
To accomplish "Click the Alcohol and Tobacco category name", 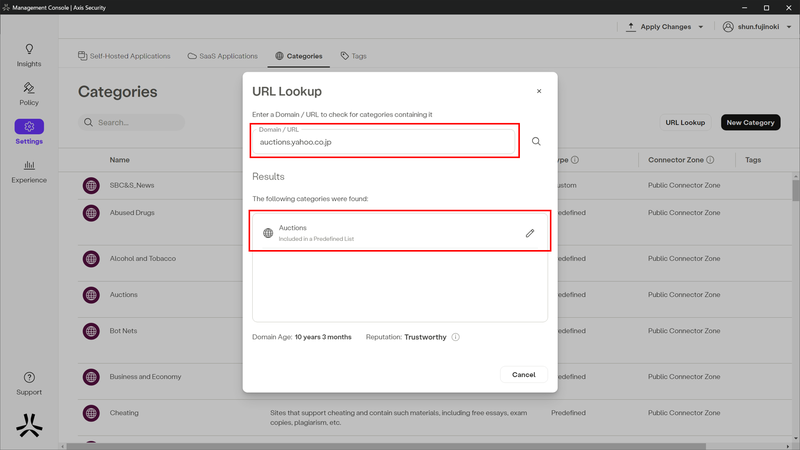I will pos(143,259).
